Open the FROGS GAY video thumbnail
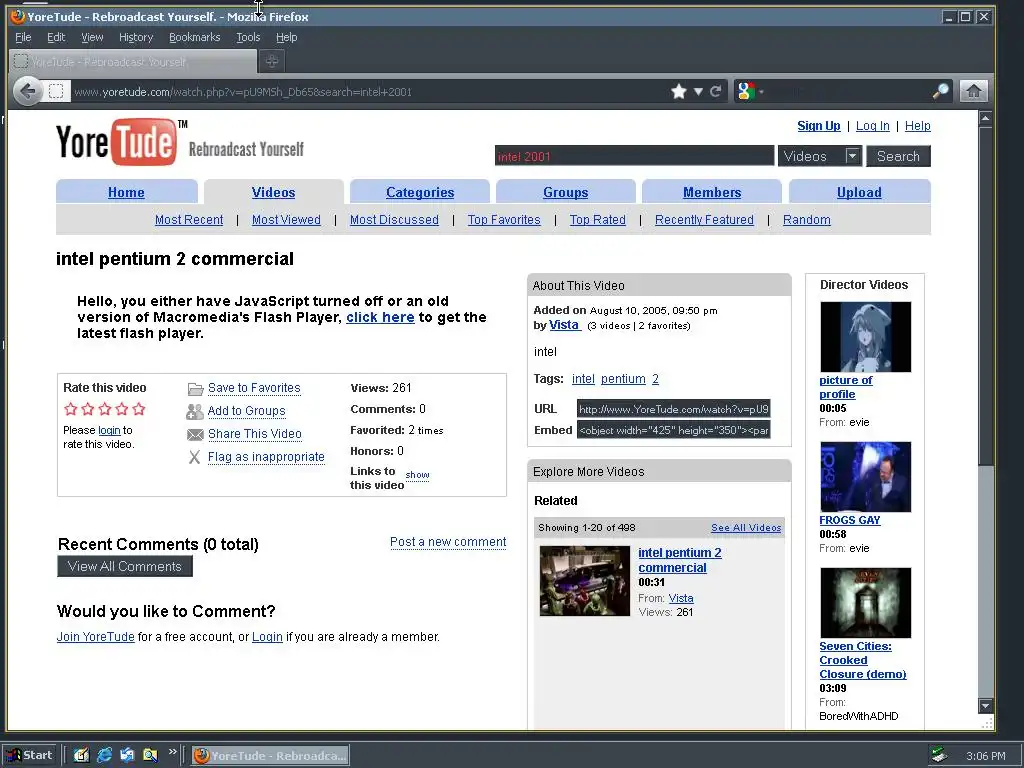Viewport: 1024px width, 768px height. click(865, 477)
